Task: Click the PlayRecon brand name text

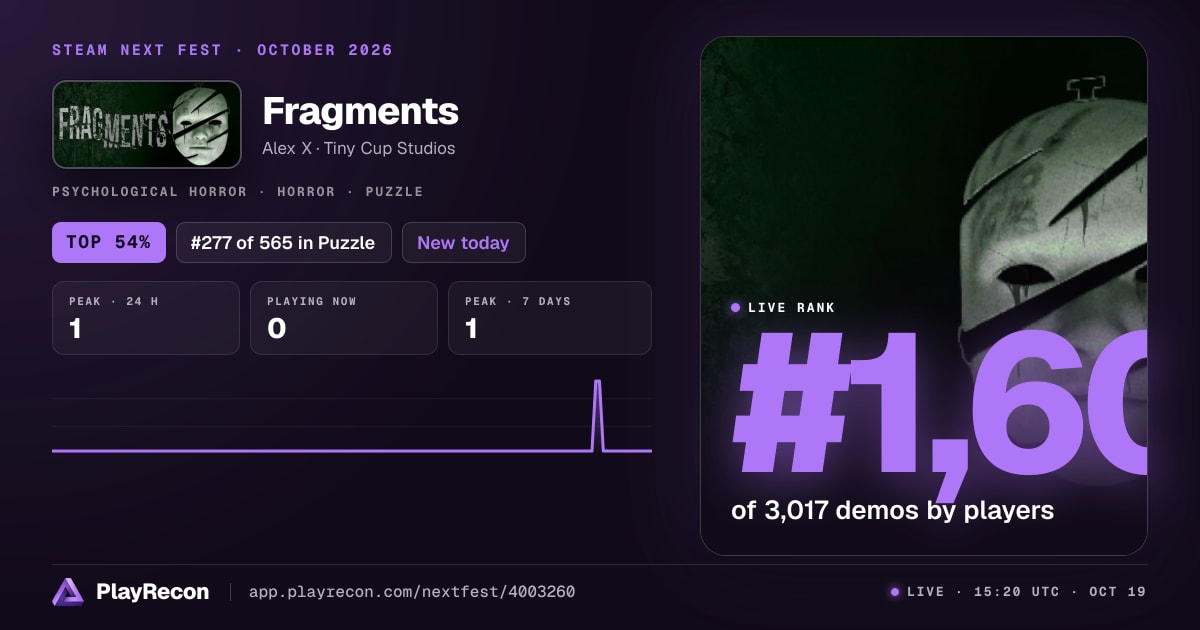Action: (153, 592)
